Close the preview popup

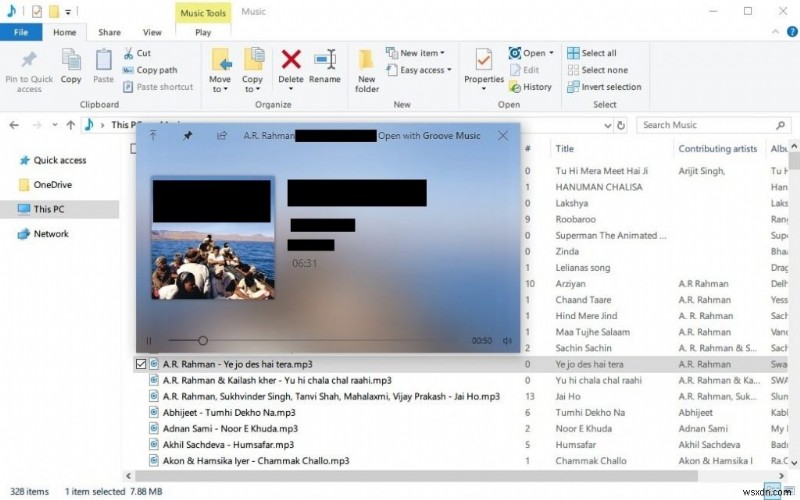pyautogui.click(x=503, y=136)
